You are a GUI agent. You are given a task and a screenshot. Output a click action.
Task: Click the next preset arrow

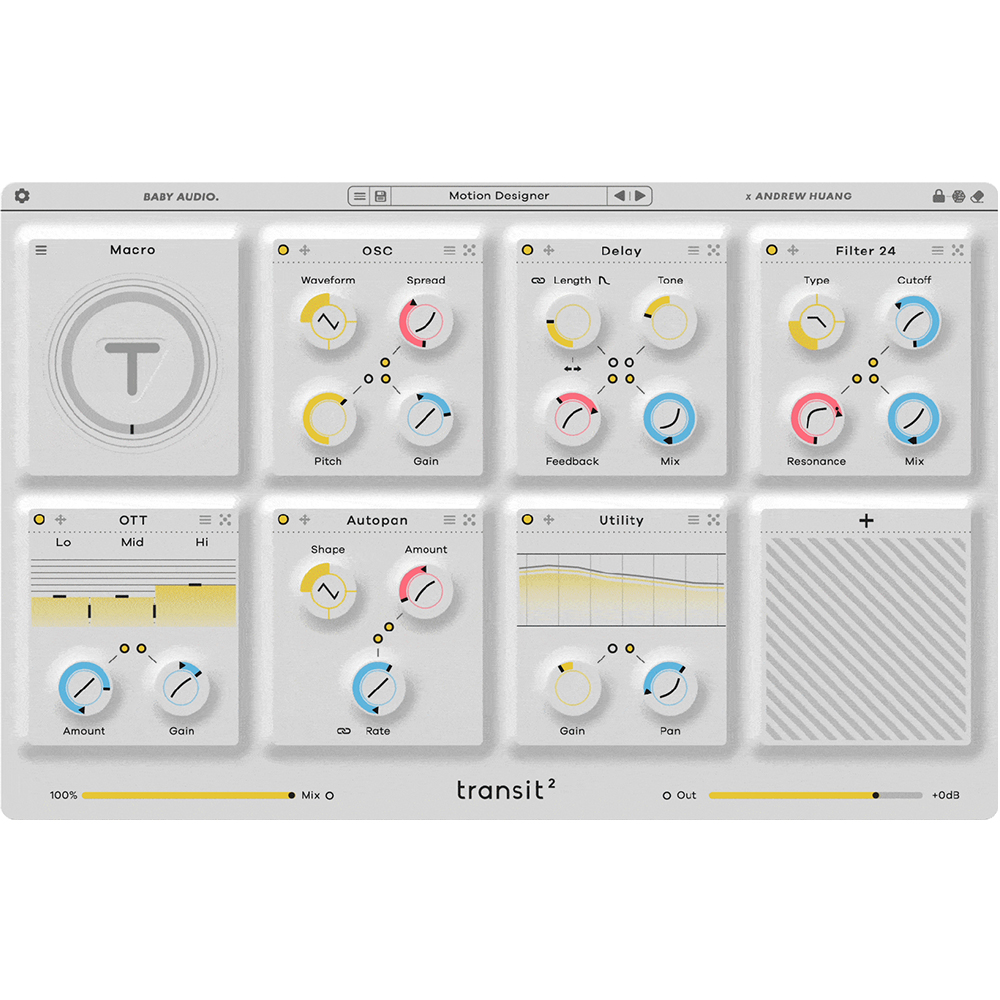(641, 195)
